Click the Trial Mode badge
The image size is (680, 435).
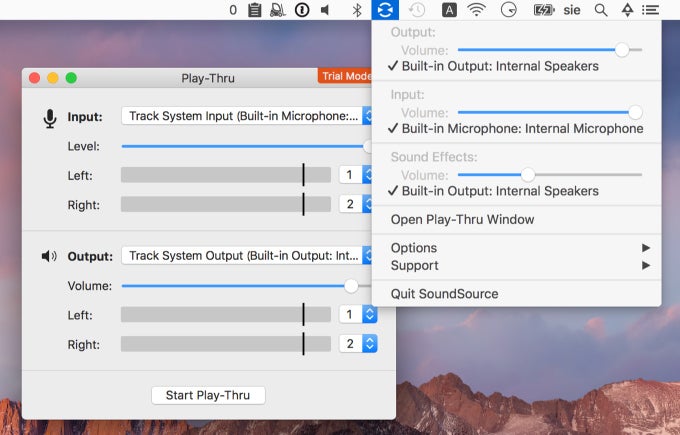345,76
